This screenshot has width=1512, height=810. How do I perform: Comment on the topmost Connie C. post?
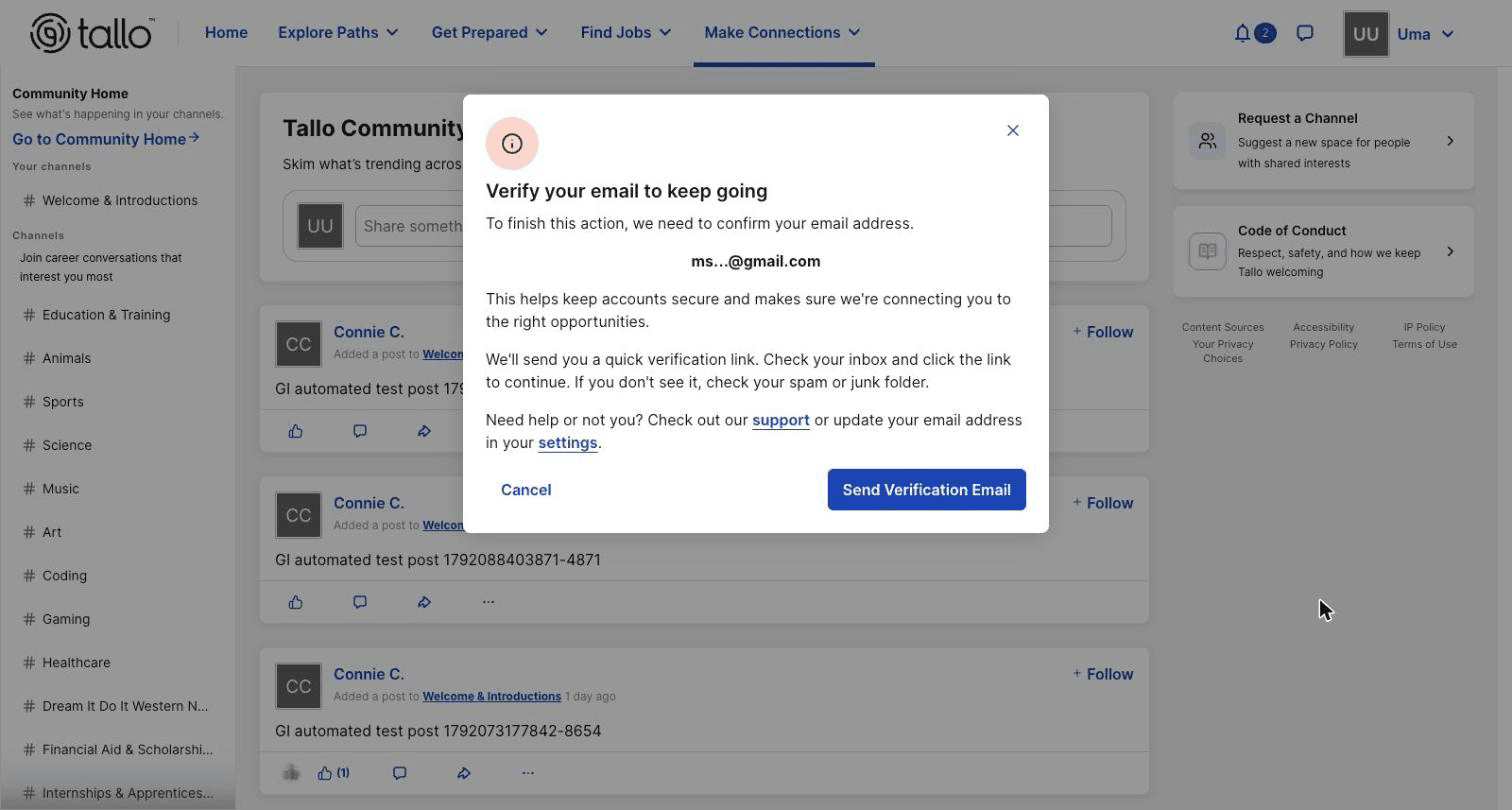tap(360, 431)
